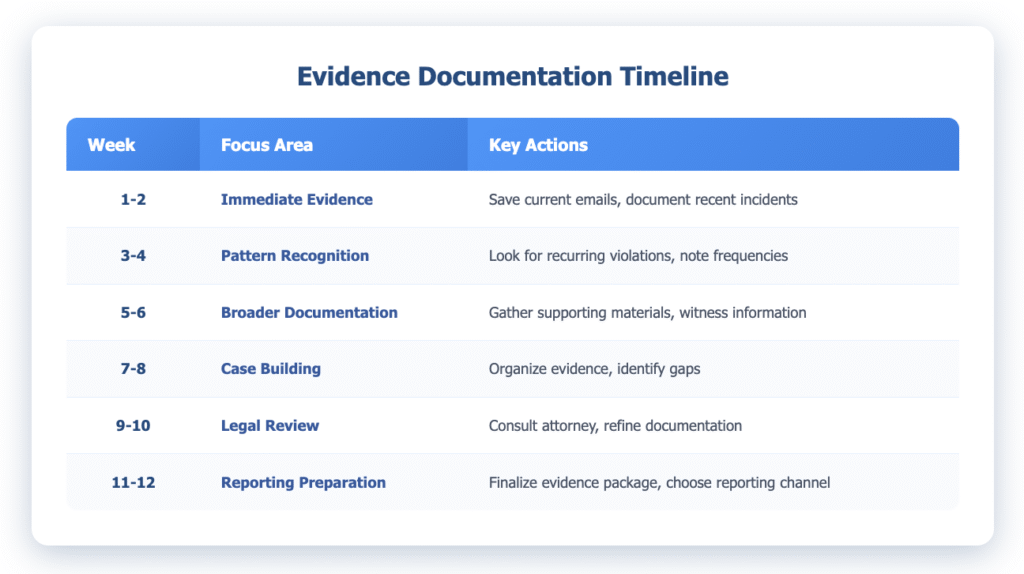
Task: Click 'Organize evidence, identify gaps' text
Action: [x=594, y=368]
